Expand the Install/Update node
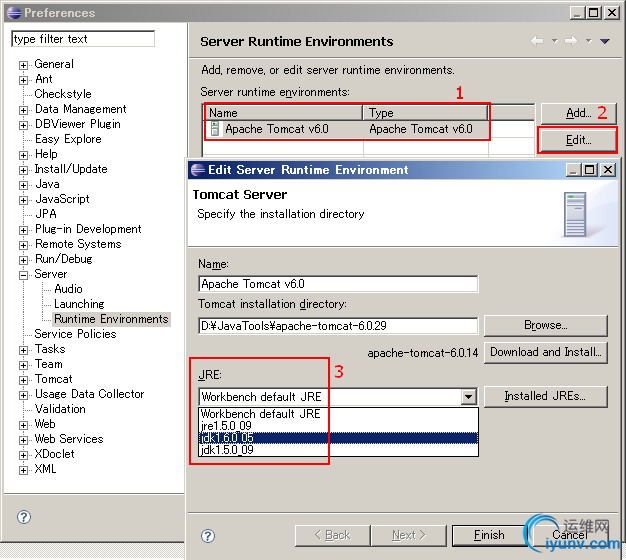The height and width of the screenshot is (560, 626). point(24,170)
